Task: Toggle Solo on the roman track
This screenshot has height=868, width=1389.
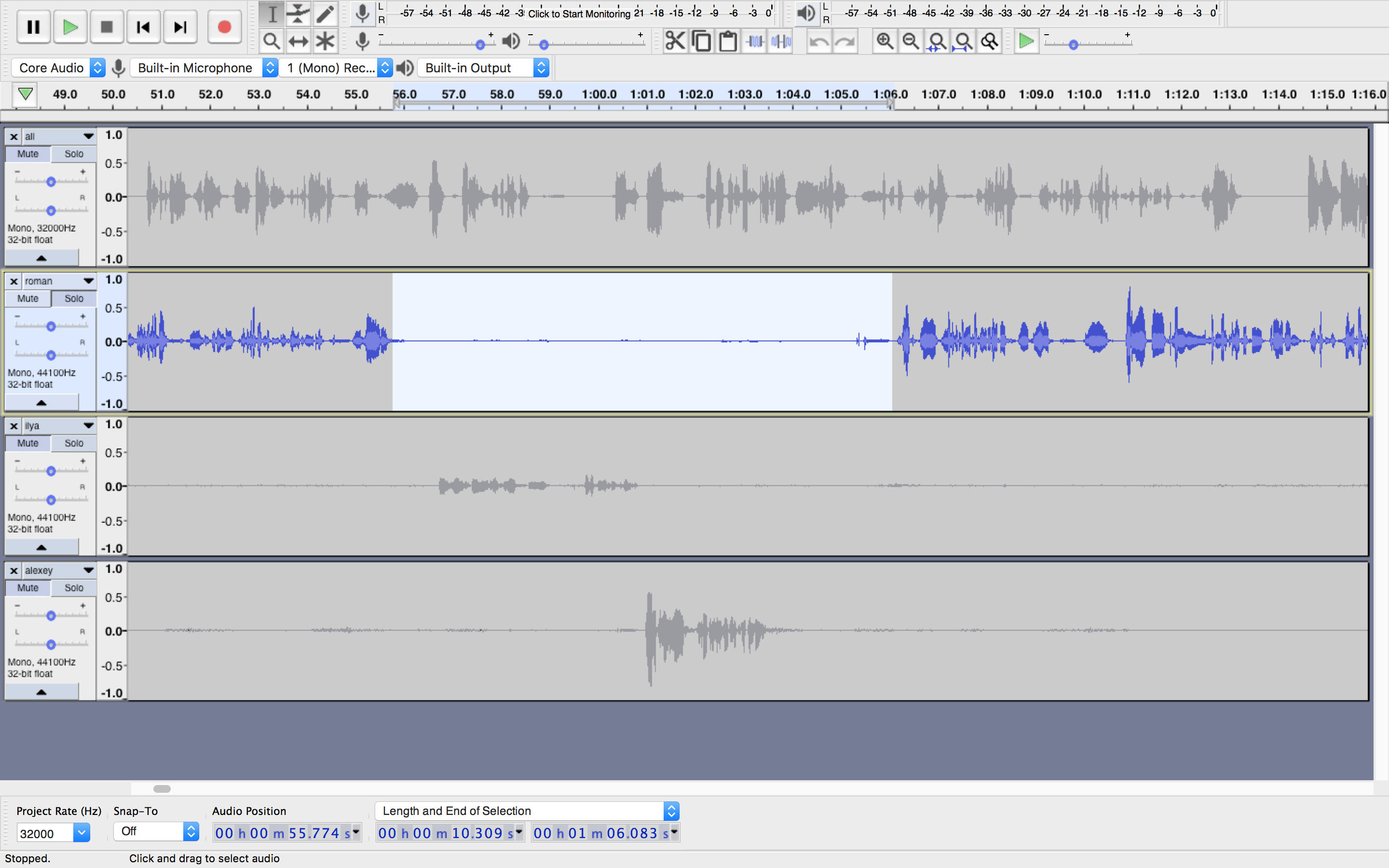Action: click(73, 298)
